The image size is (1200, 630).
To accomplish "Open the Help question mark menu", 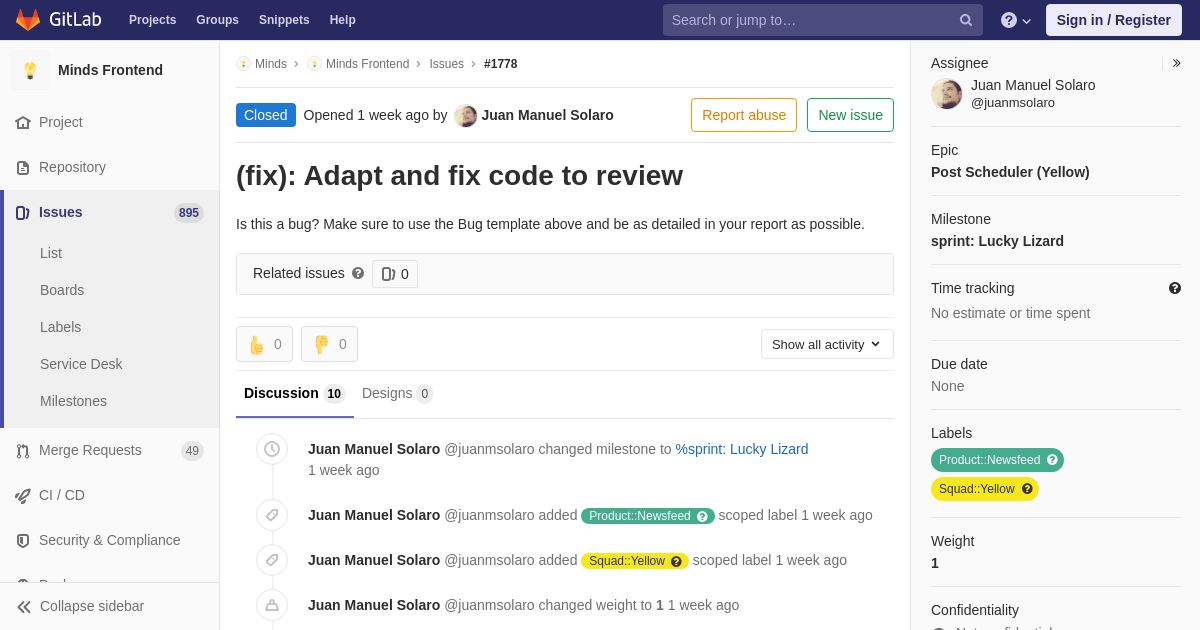I will coord(1016,20).
